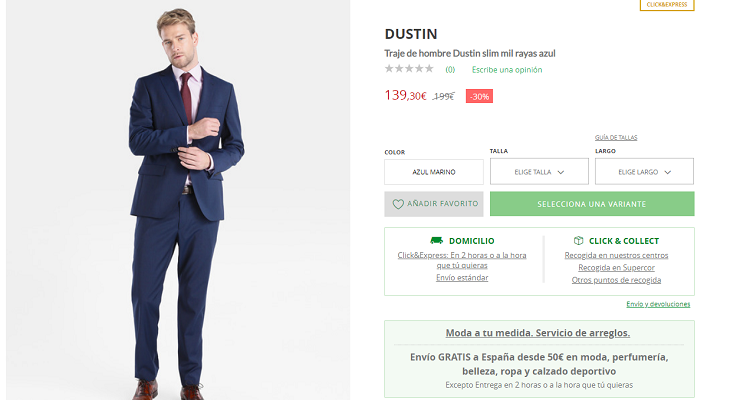Open the Elige Talla size dropdown

tap(538, 172)
